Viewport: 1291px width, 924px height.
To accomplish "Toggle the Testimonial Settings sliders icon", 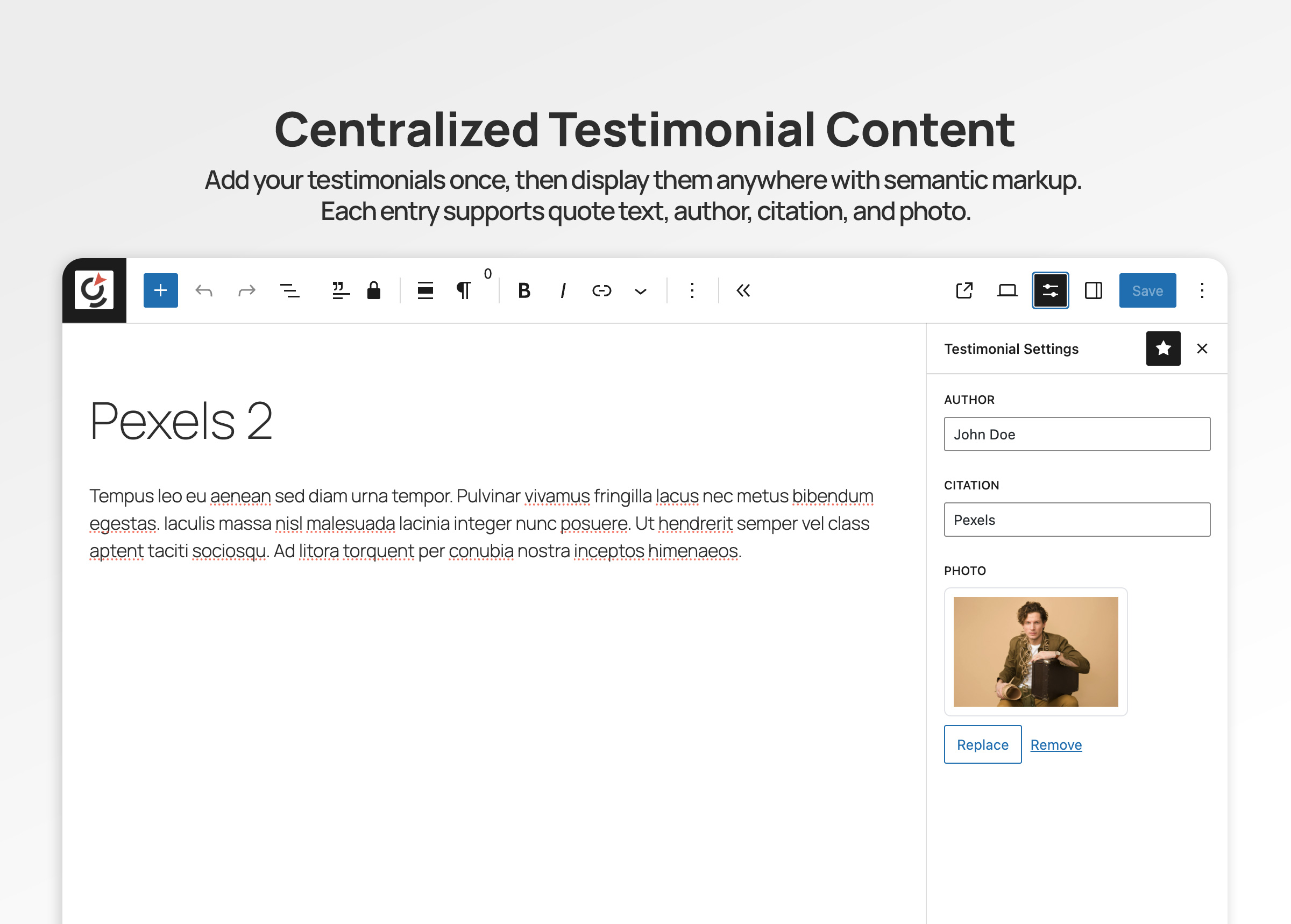I will (x=1050, y=291).
